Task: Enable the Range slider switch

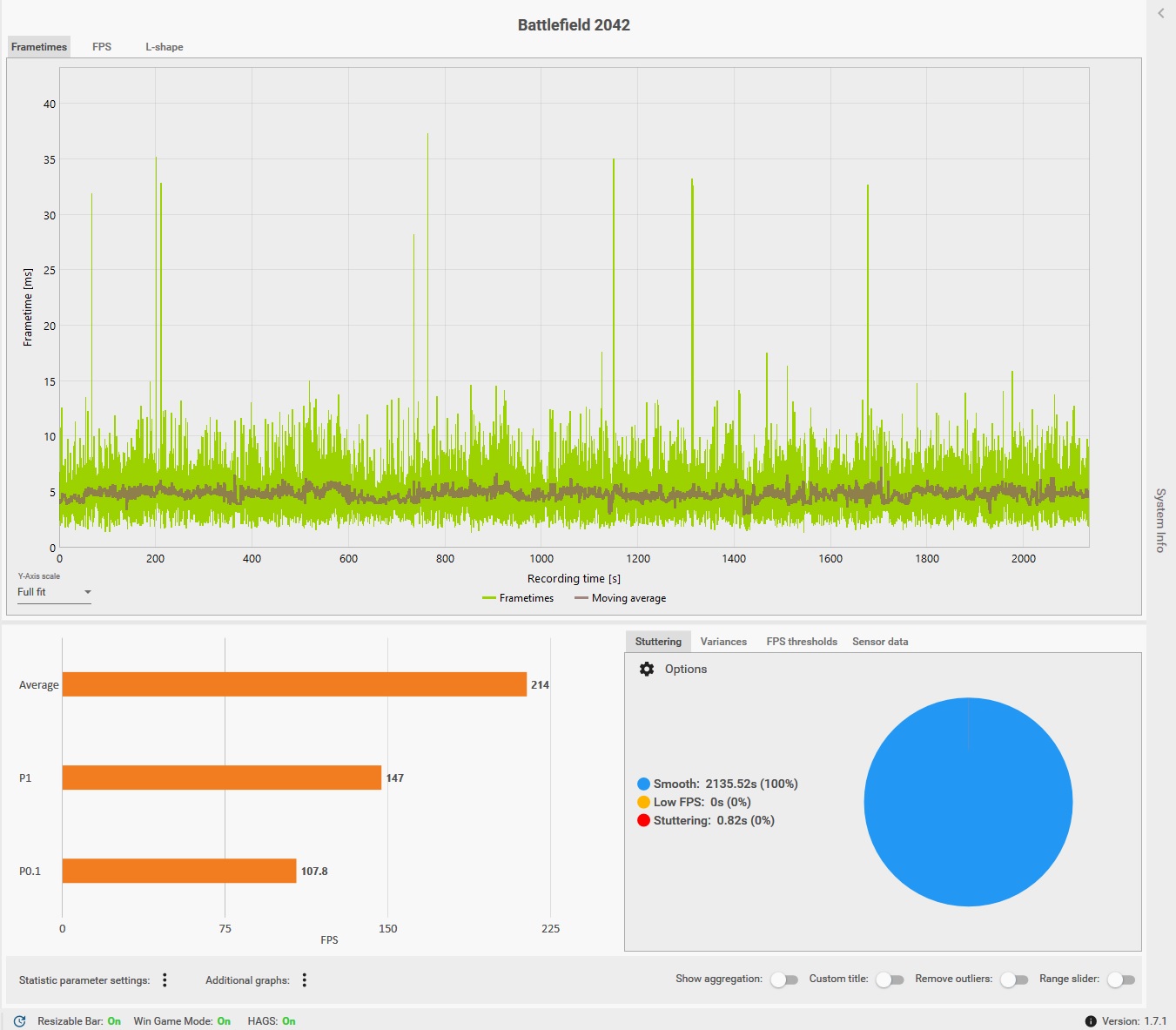Action: tap(1121, 980)
